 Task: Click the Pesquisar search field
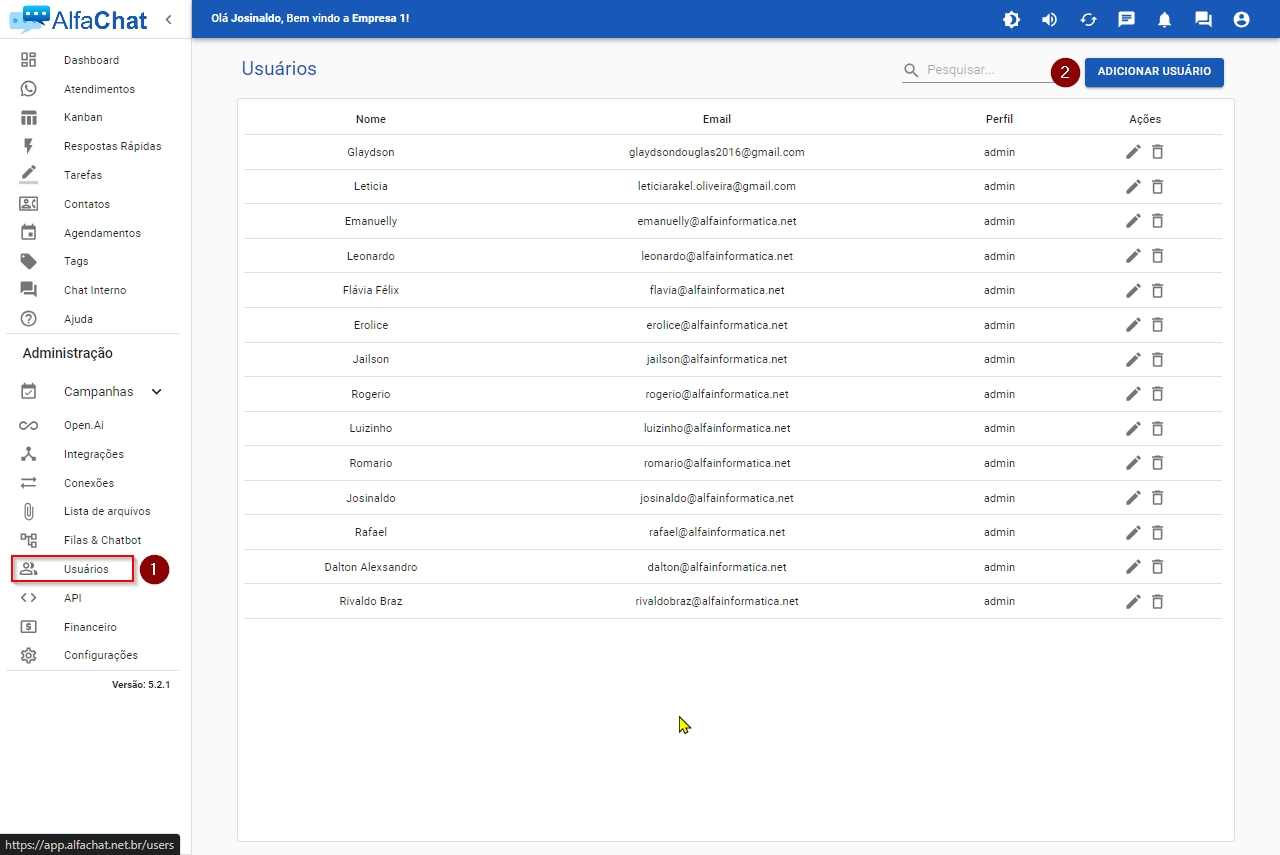(985, 70)
